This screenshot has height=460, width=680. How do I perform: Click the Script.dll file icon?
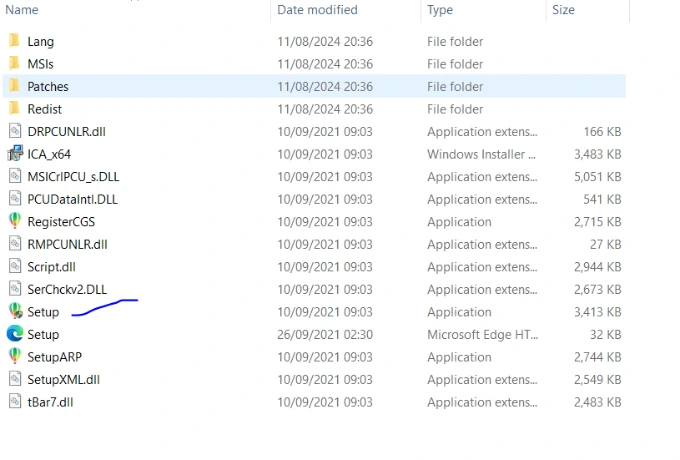pyautogui.click(x=15, y=267)
